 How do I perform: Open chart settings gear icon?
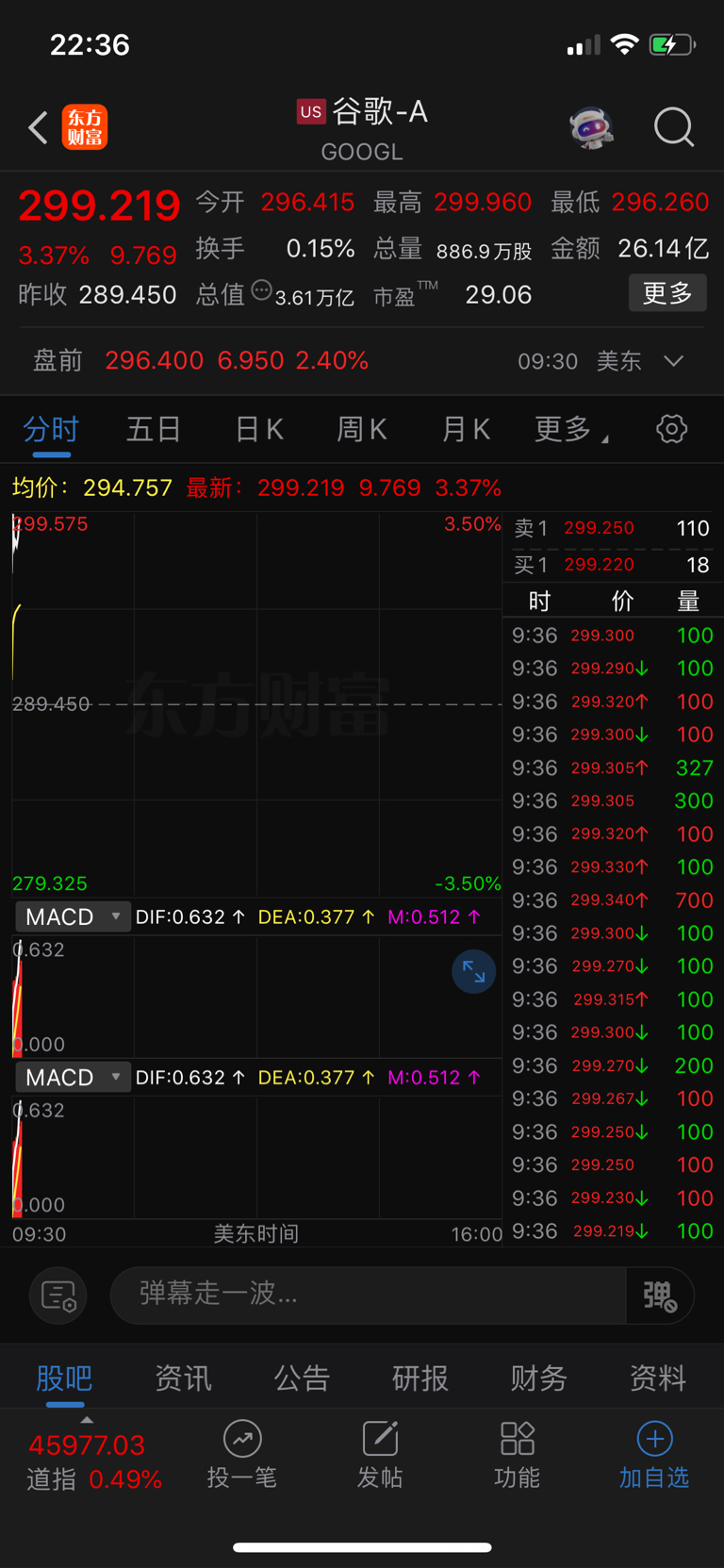[671, 429]
